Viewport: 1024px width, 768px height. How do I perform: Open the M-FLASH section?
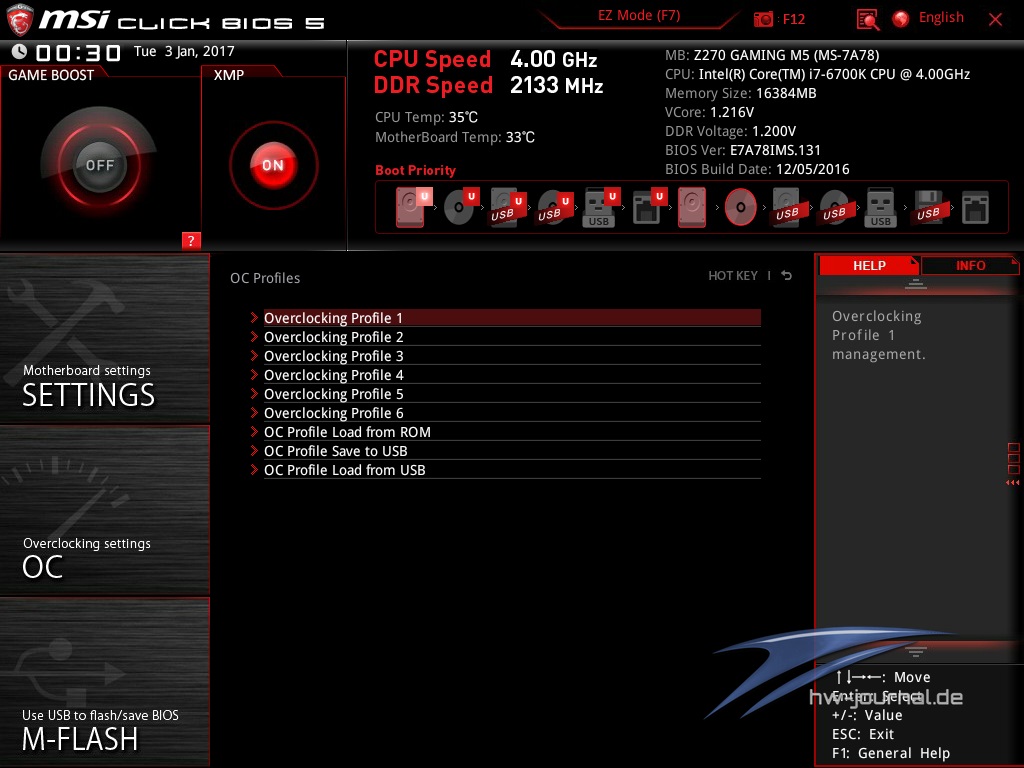pyautogui.click(x=104, y=682)
